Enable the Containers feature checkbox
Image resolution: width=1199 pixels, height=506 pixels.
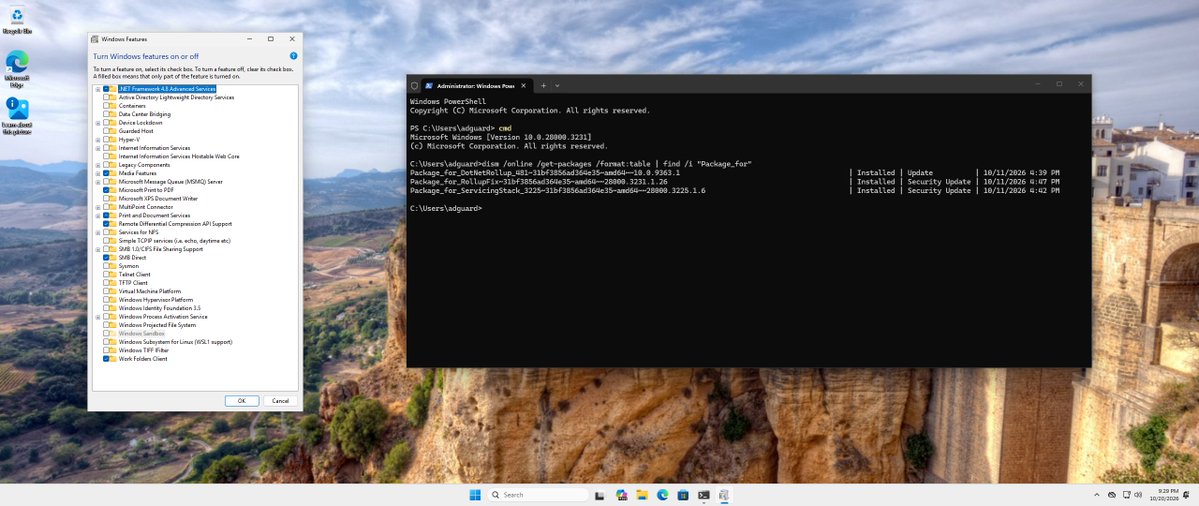click(106, 105)
